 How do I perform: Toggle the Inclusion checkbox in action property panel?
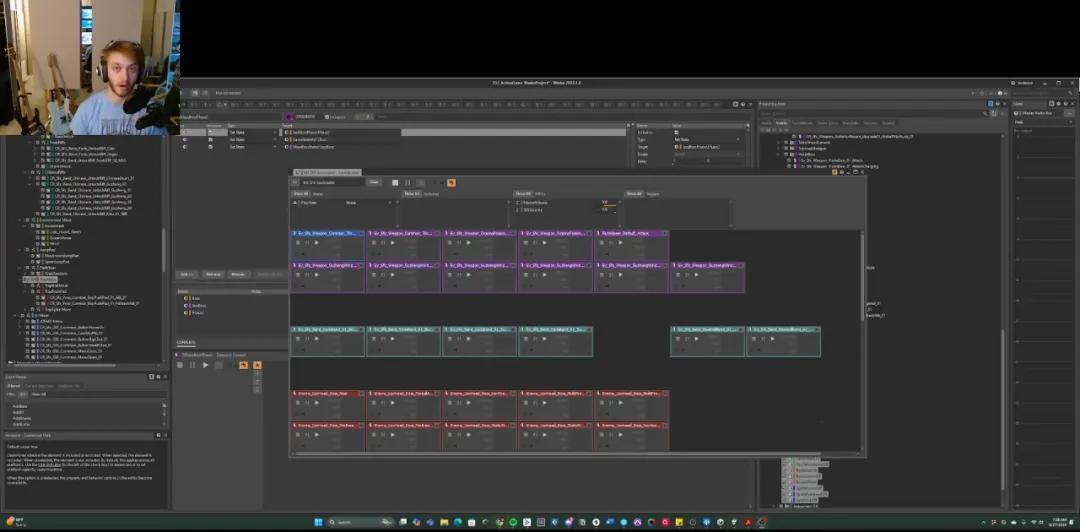pos(676,132)
